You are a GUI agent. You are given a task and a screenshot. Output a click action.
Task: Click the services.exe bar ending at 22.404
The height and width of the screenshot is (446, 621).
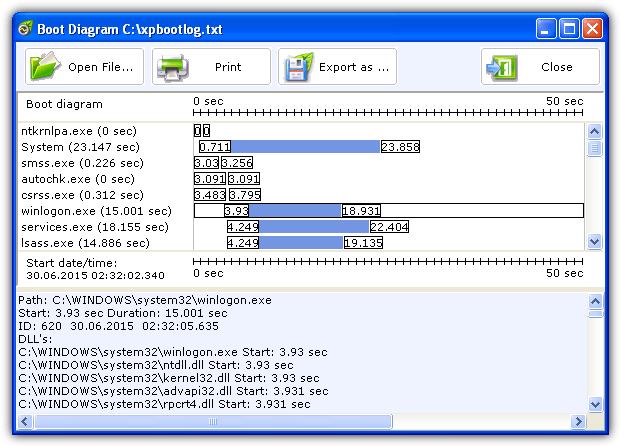[314, 227]
